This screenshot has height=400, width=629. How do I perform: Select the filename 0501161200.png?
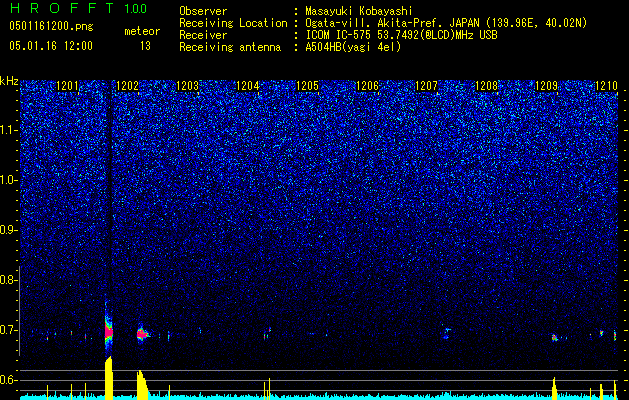(x=51, y=27)
